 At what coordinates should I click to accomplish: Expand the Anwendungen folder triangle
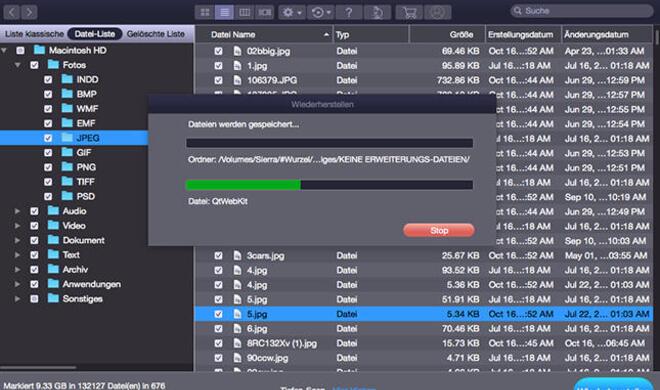click(17, 284)
